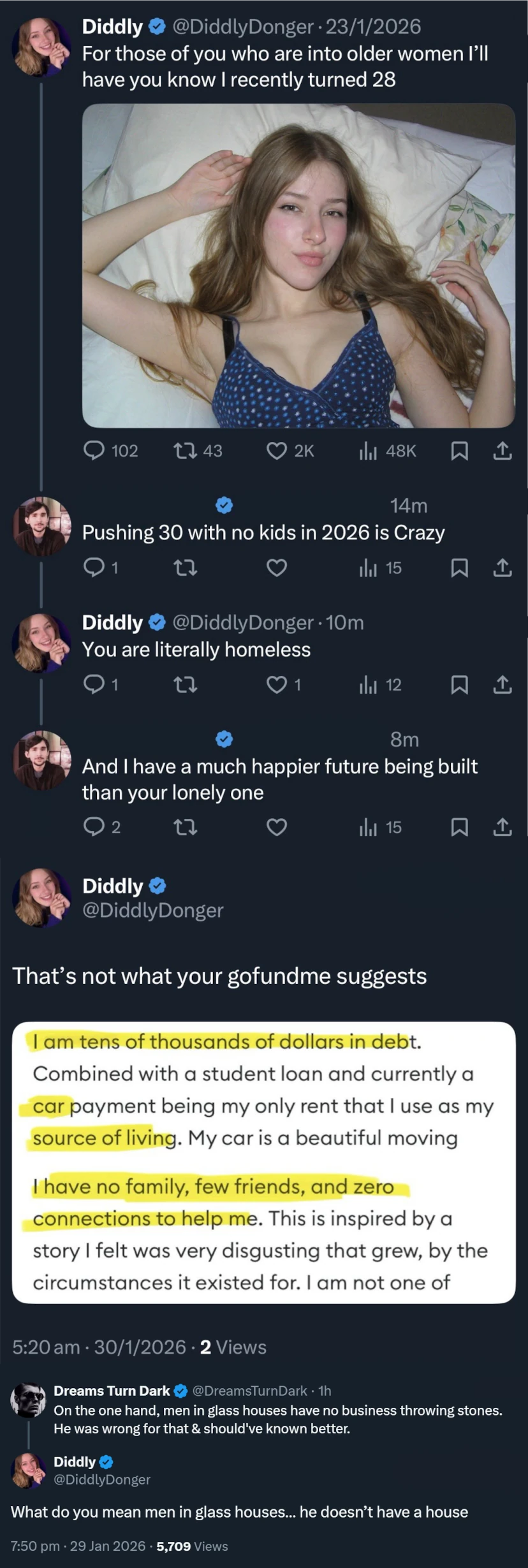Bookmark the "You are literally homeless" post

point(459,684)
